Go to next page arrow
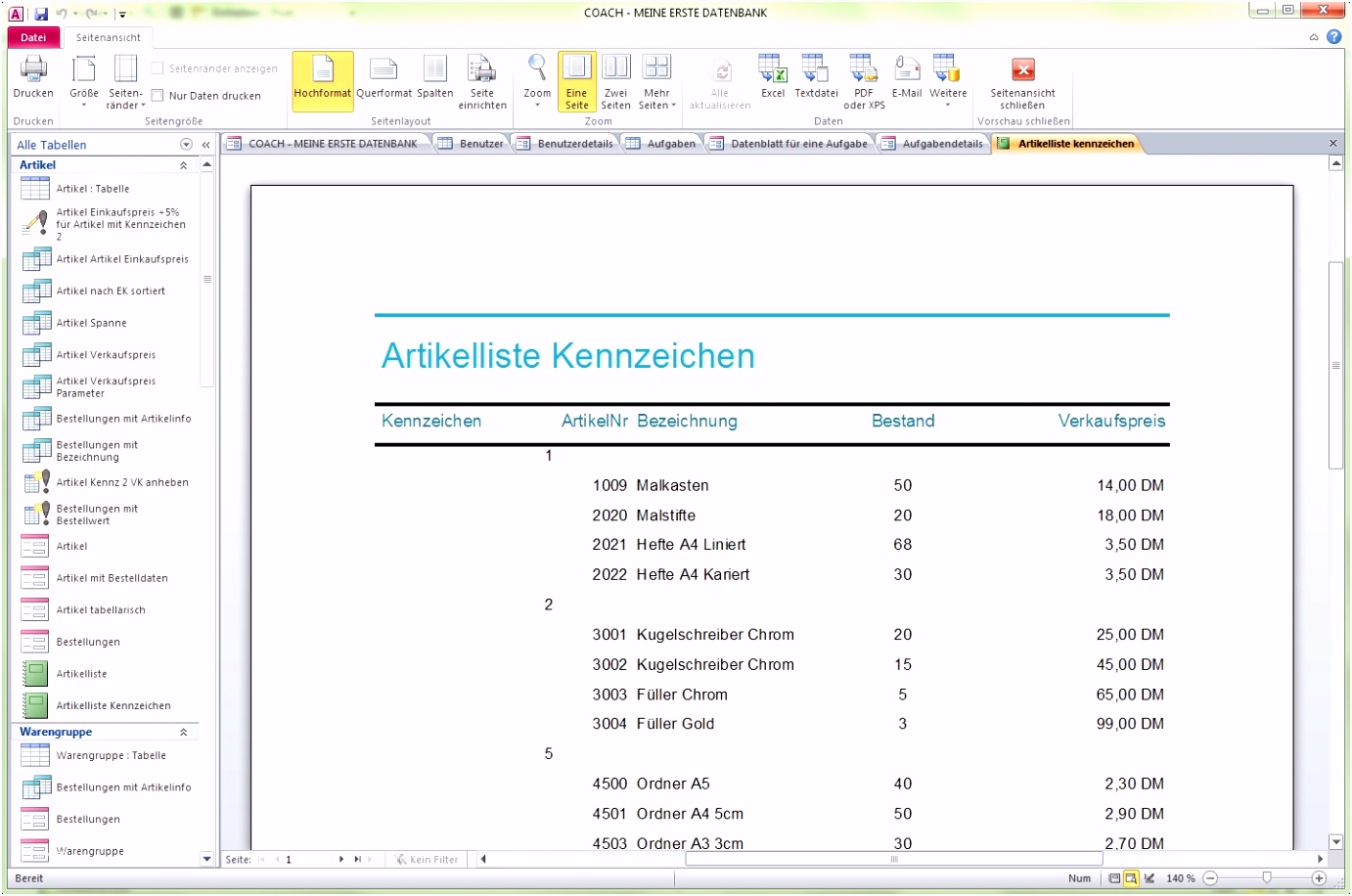1352x896 pixels. tap(341, 859)
